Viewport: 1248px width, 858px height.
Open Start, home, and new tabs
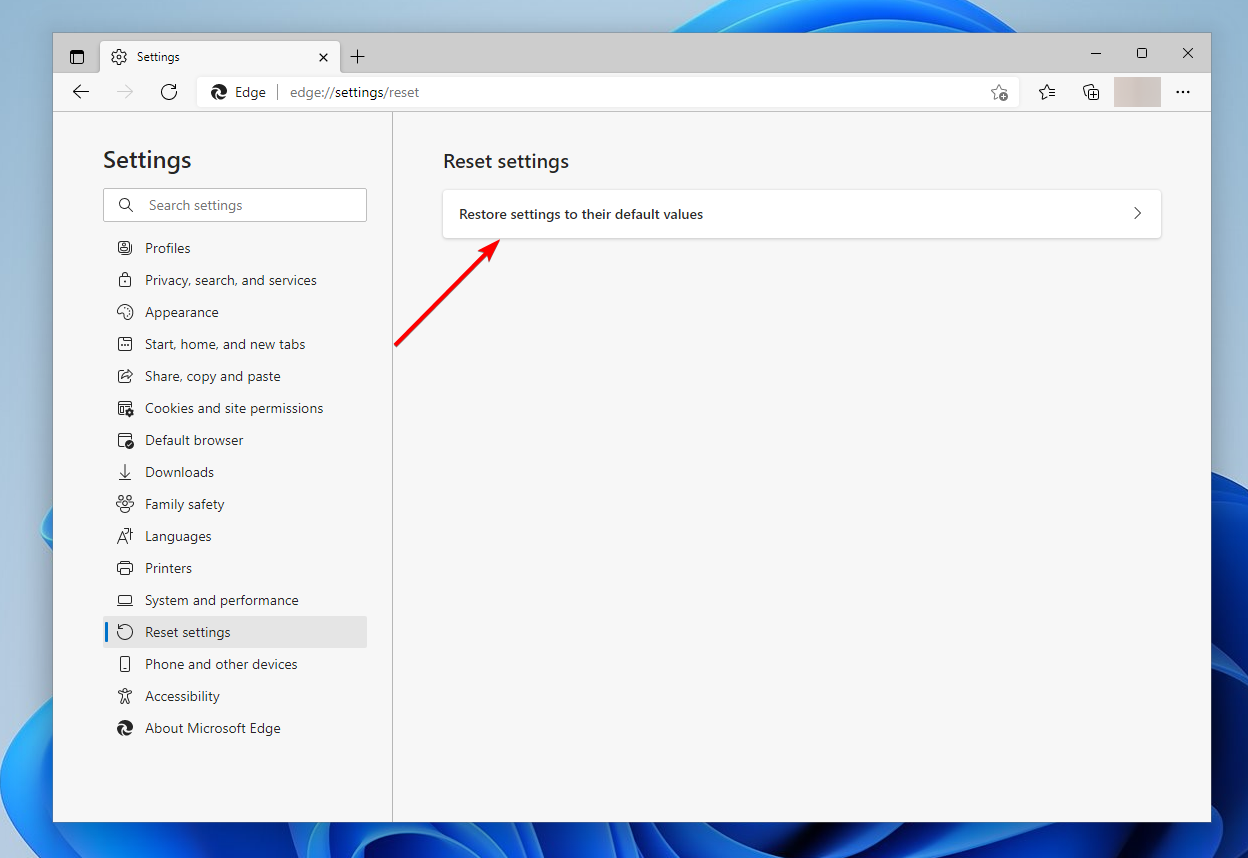235,344
